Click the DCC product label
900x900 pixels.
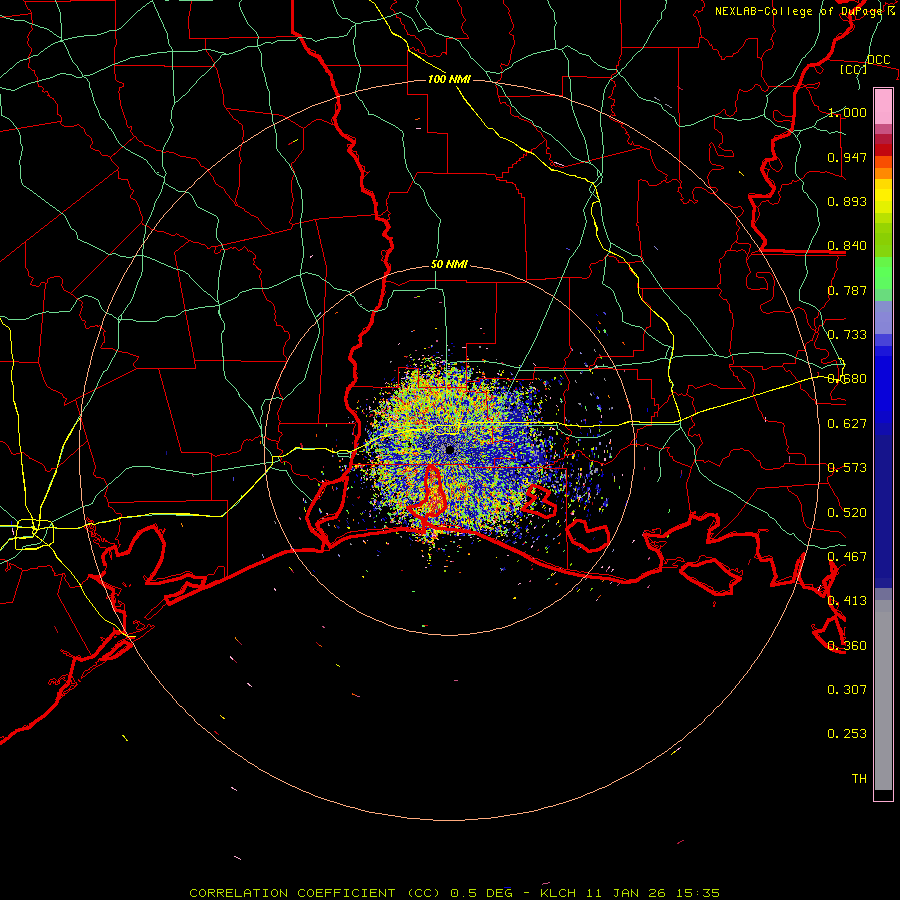point(878,60)
